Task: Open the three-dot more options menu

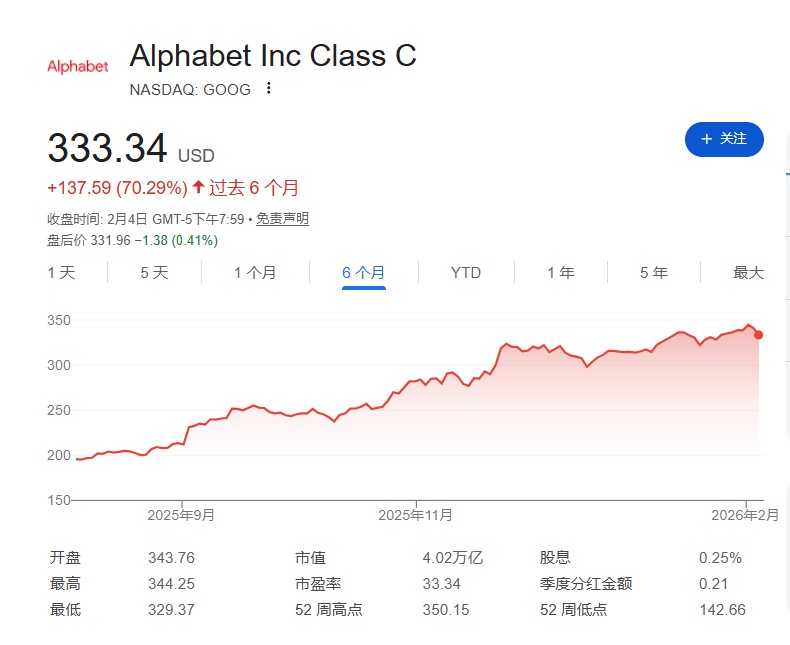Action: coord(268,89)
